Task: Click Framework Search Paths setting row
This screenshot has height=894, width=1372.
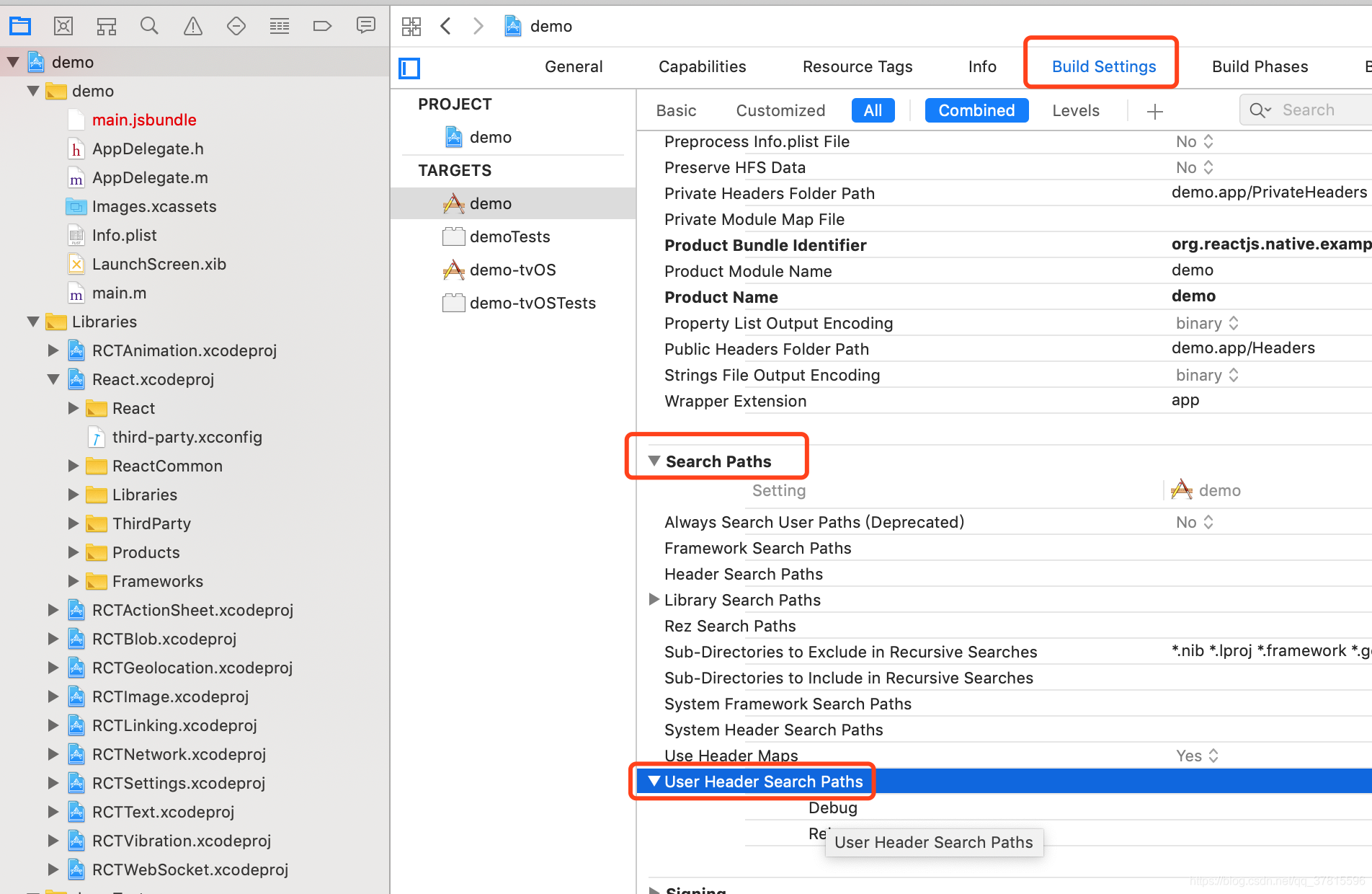Action: pos(758,548)
